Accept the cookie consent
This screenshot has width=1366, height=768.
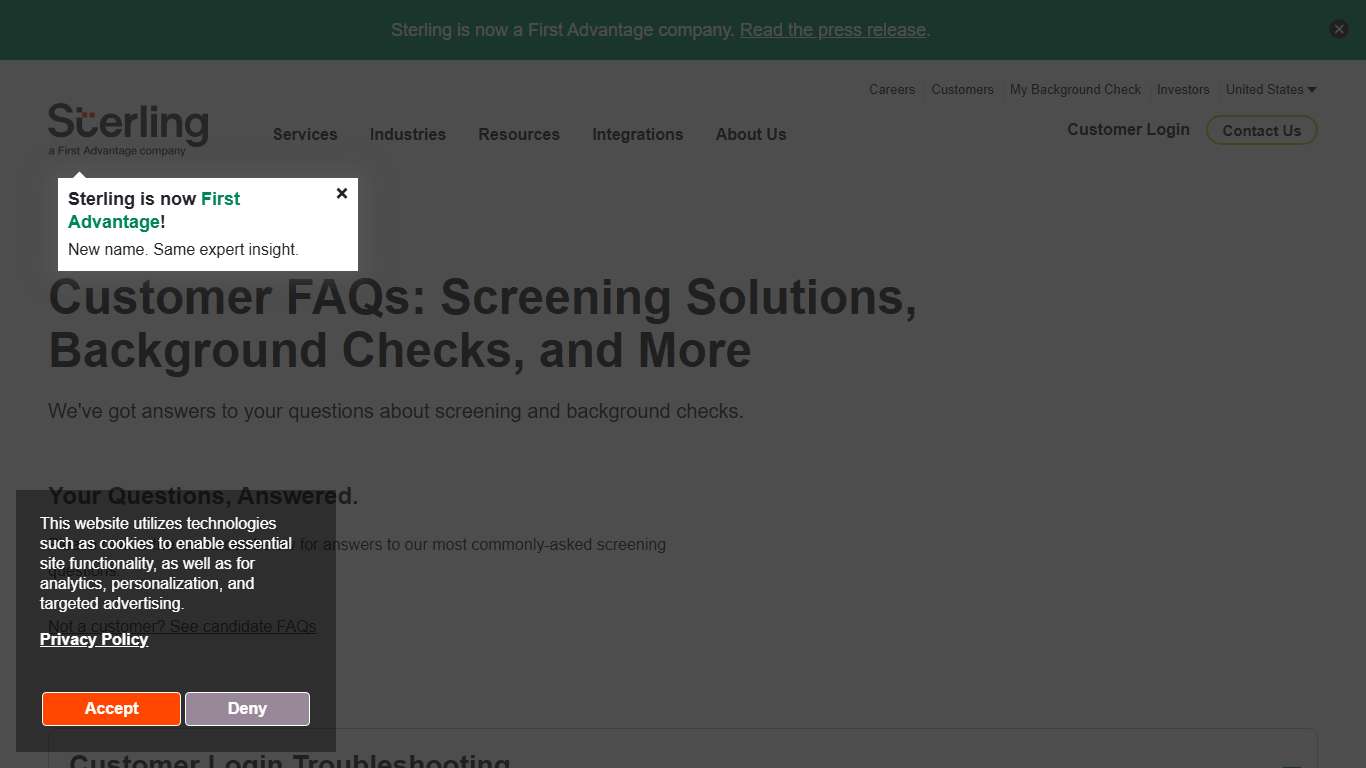111,708
